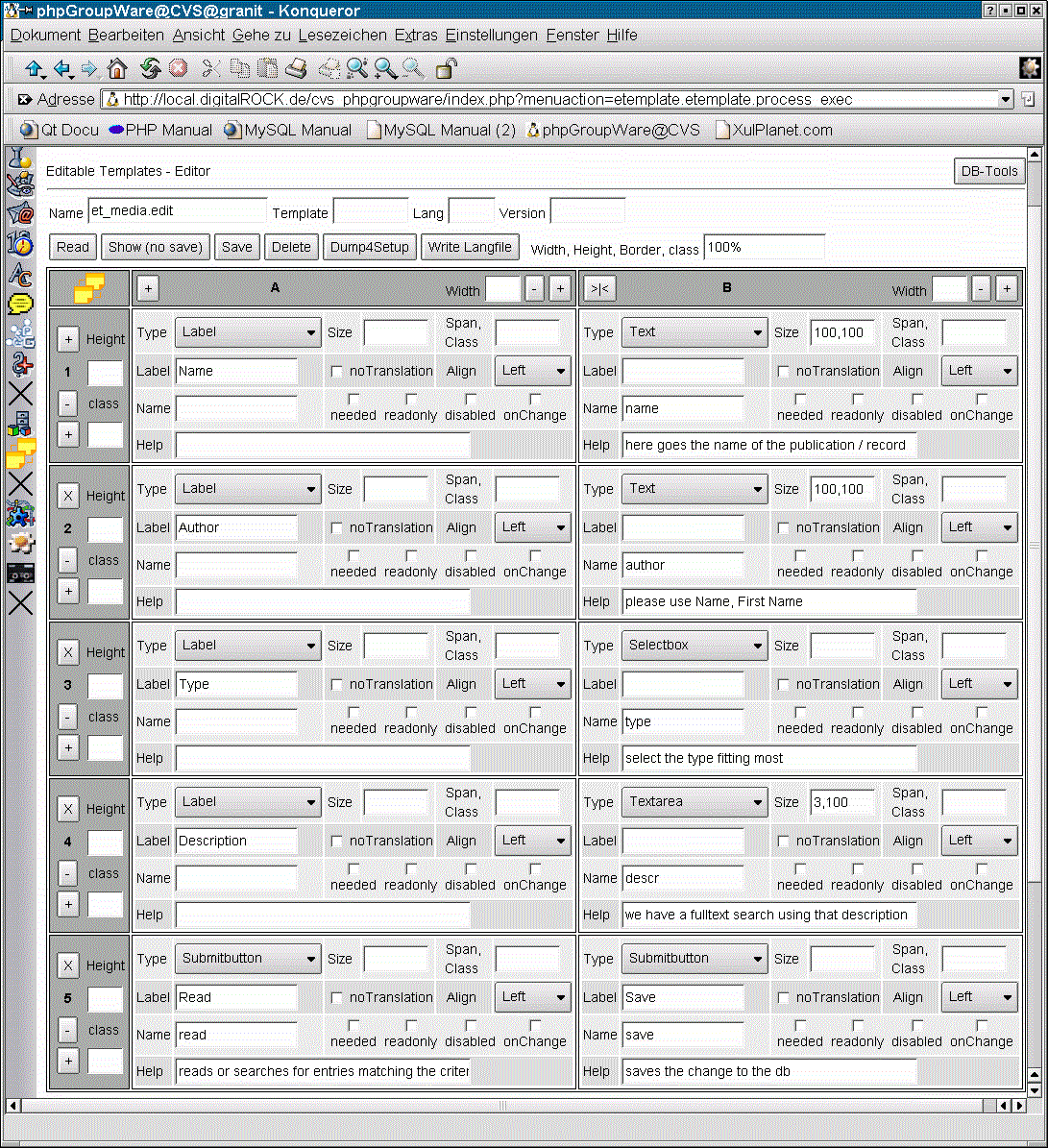This screenshot has width=1048, height=1148.
Task: Open the yellow speech bubble sidebar app
Action: [20, 304]
